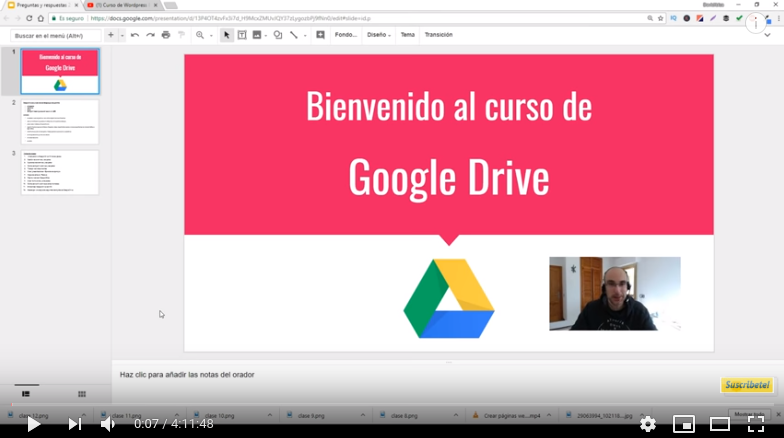
Task: Open the image insert dropdown arrow
Action: 266,36
